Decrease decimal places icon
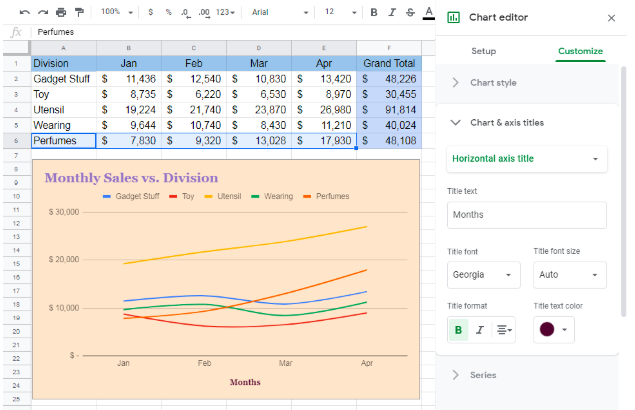 point(186,13)
